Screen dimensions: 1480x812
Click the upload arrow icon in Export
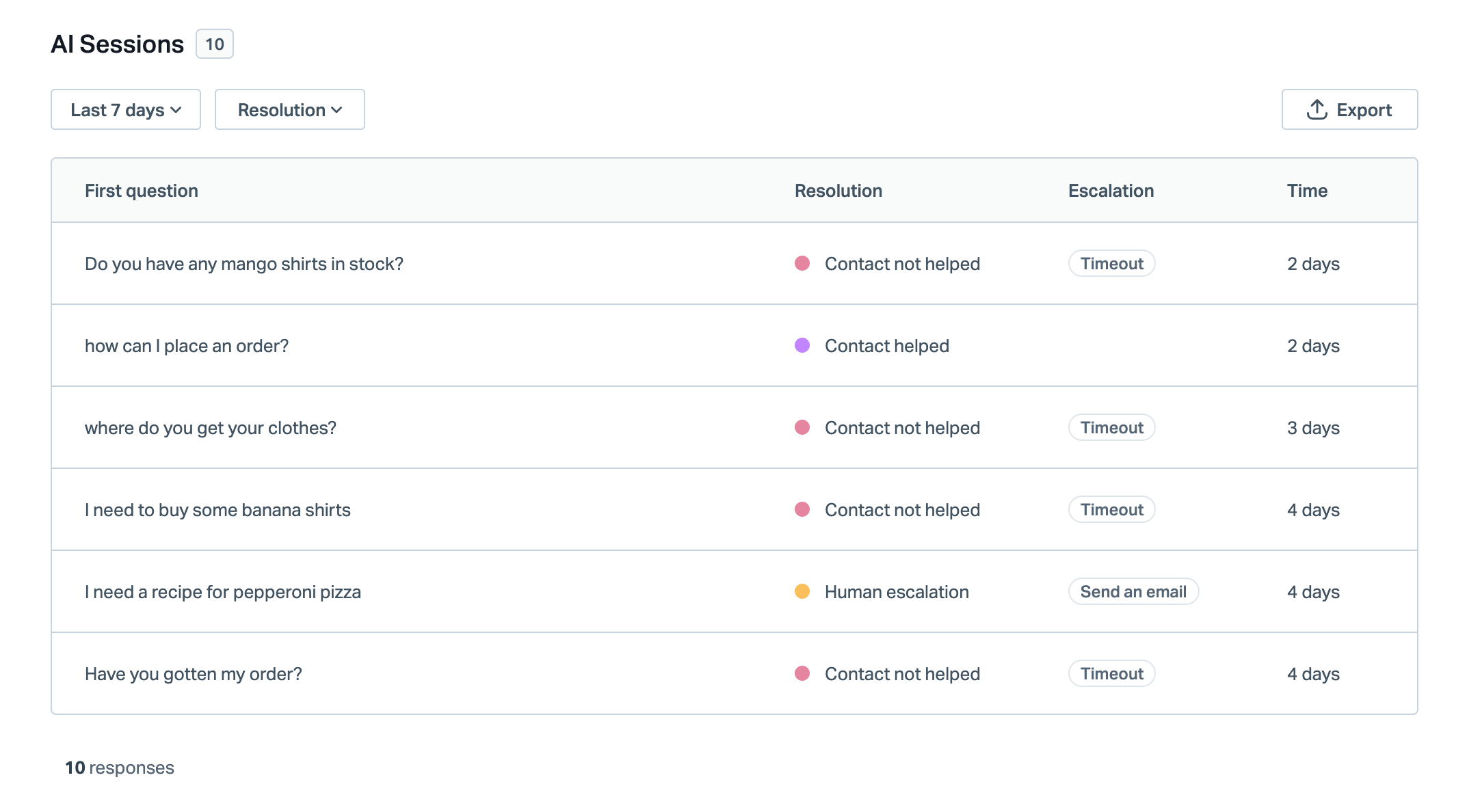(1317, 109)
